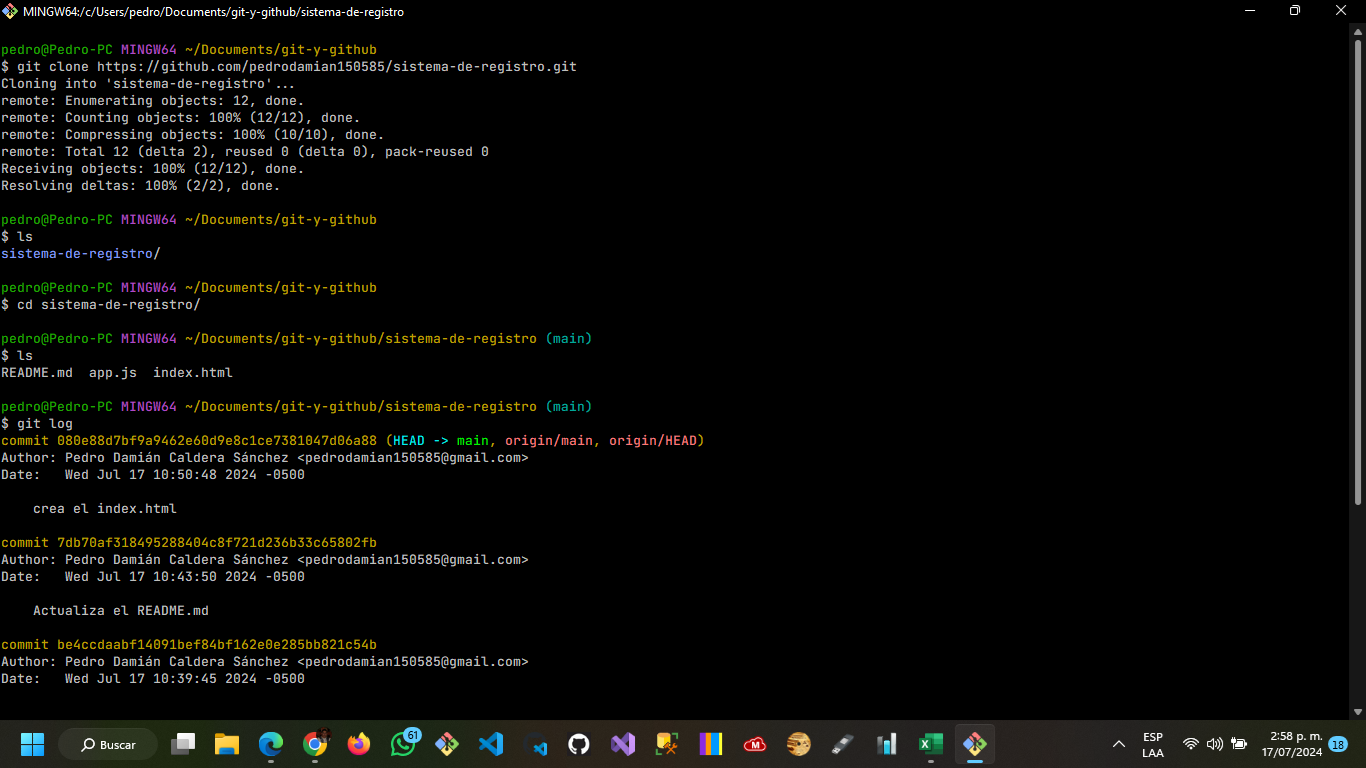Restore down the MINGW64 terminal window

click(x=1295, y=11)
